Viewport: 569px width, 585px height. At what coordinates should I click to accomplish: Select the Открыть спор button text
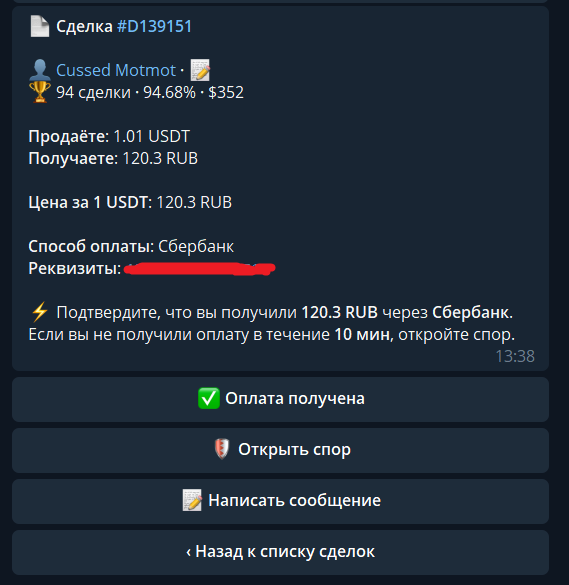tap(294, 449)
